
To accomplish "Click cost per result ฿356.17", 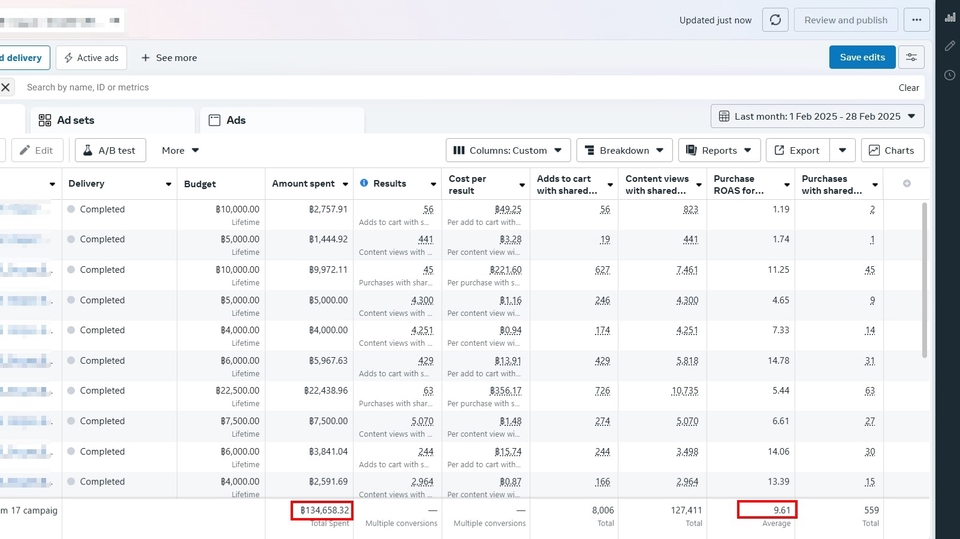I will click(505, 391).
